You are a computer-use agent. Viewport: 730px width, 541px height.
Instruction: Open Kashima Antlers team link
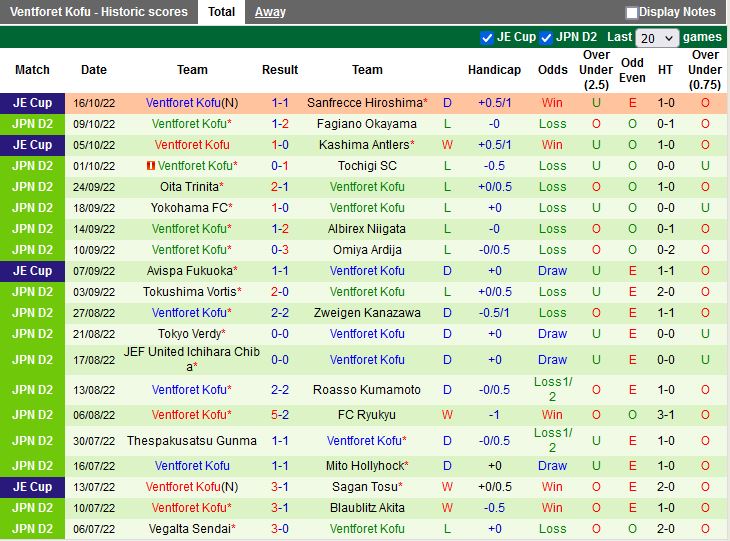point(364,145)
